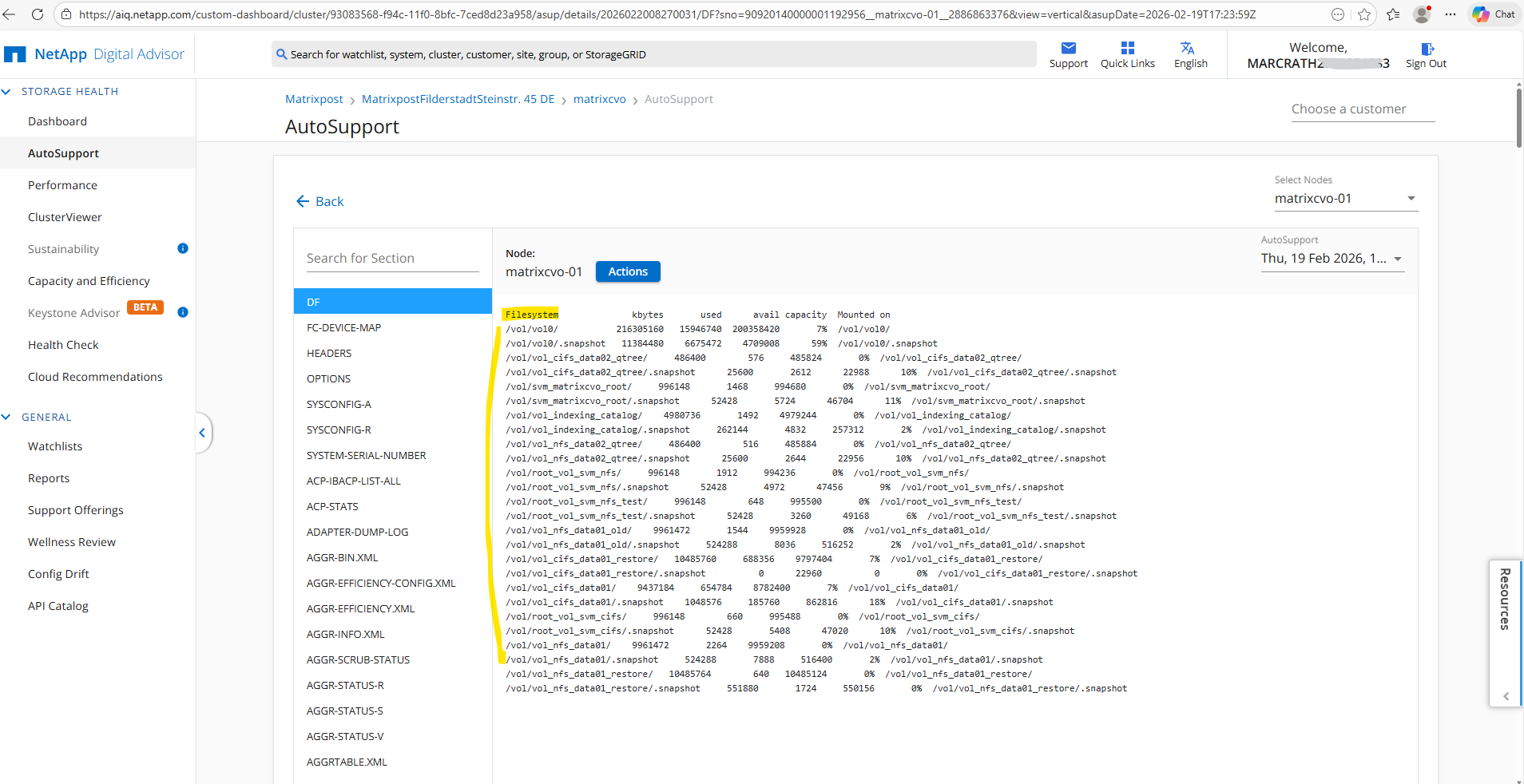Open Capacity and Efficiency page
Image resolution: width=1524 pixels, height=784 pixels.
point(89,281)
